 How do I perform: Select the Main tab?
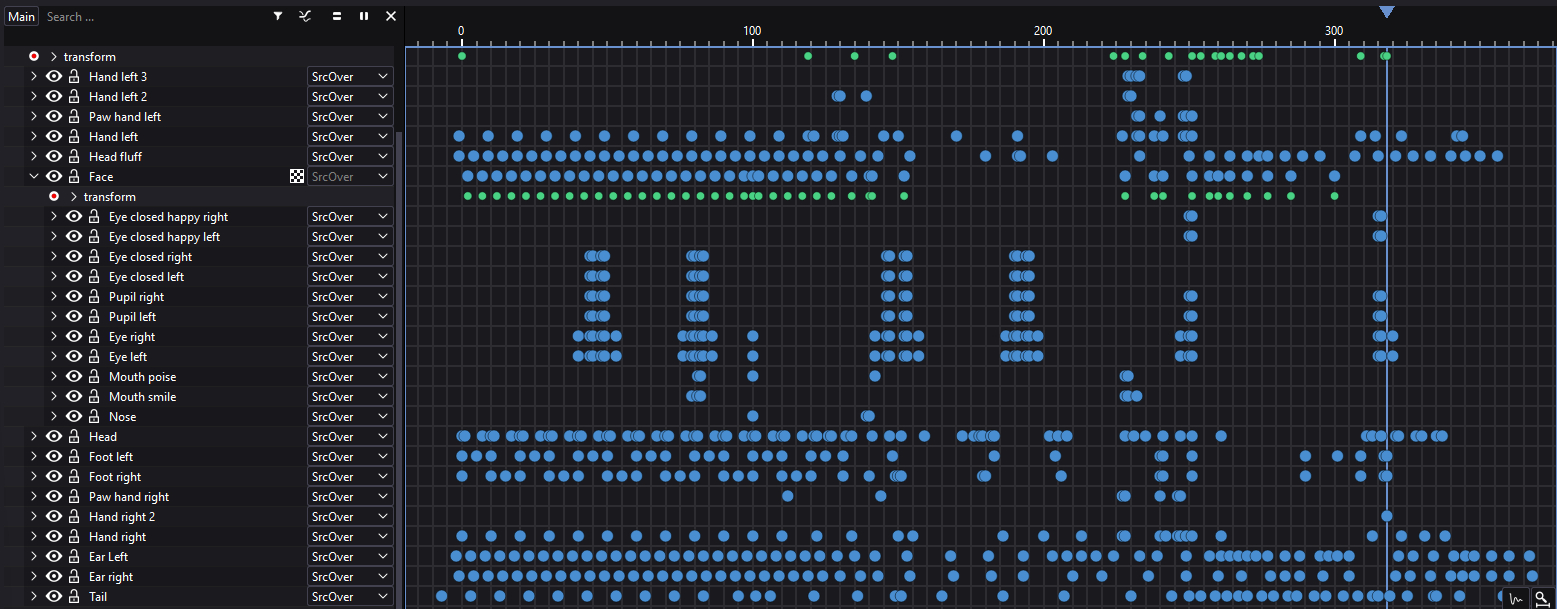click(21, 17)
